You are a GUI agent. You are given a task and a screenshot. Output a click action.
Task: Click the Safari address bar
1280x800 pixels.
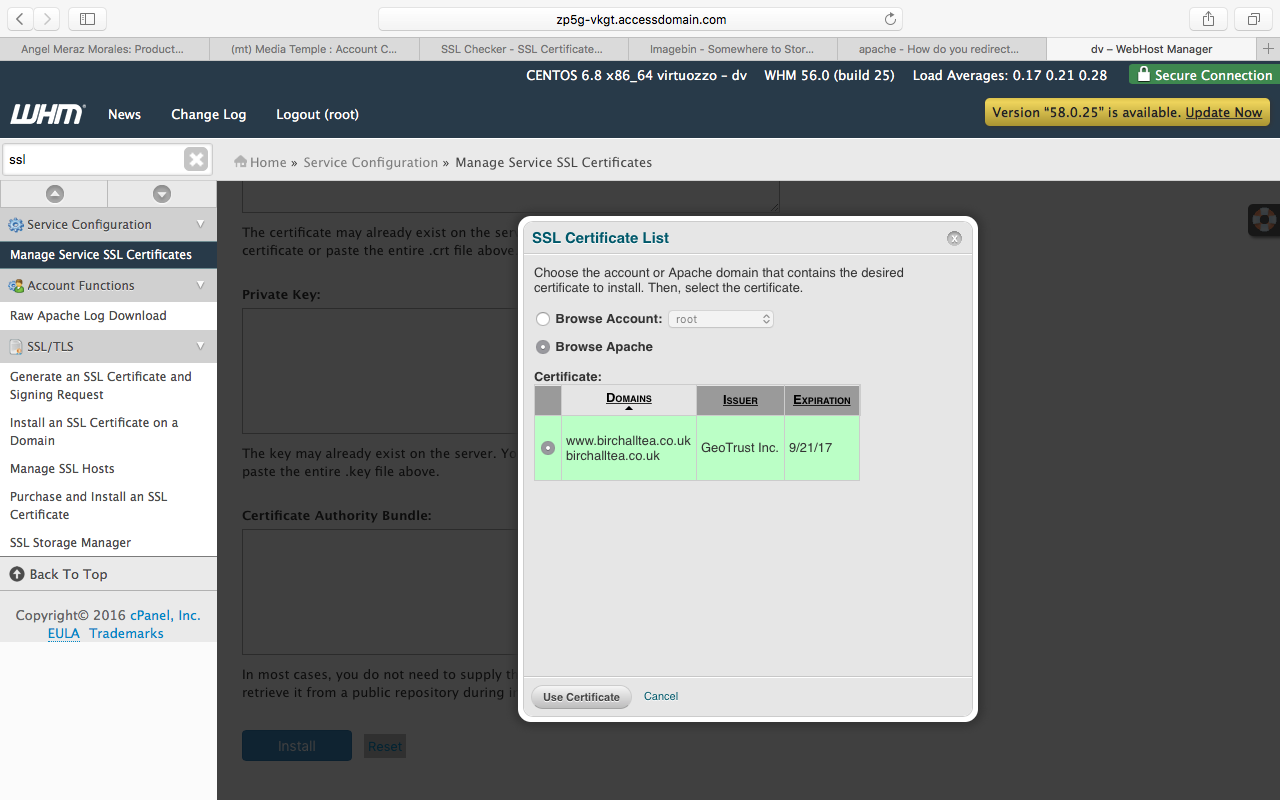[640, 19]
